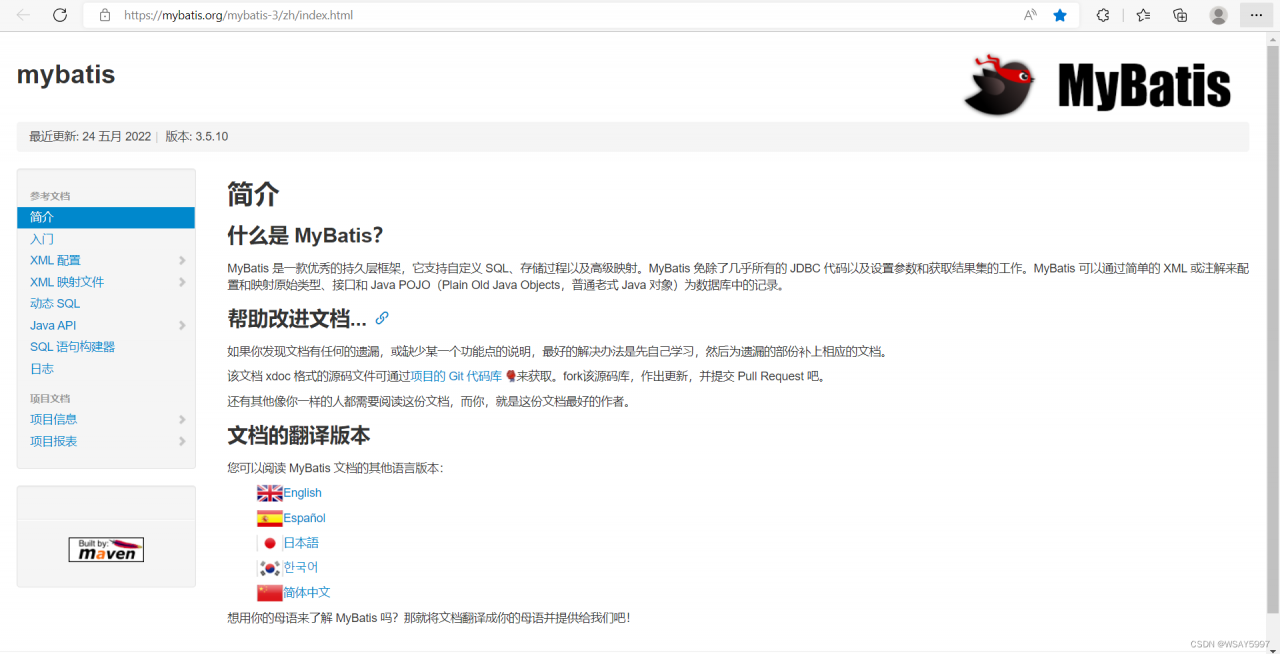Open the 한국어 translation link

[300, 567]
